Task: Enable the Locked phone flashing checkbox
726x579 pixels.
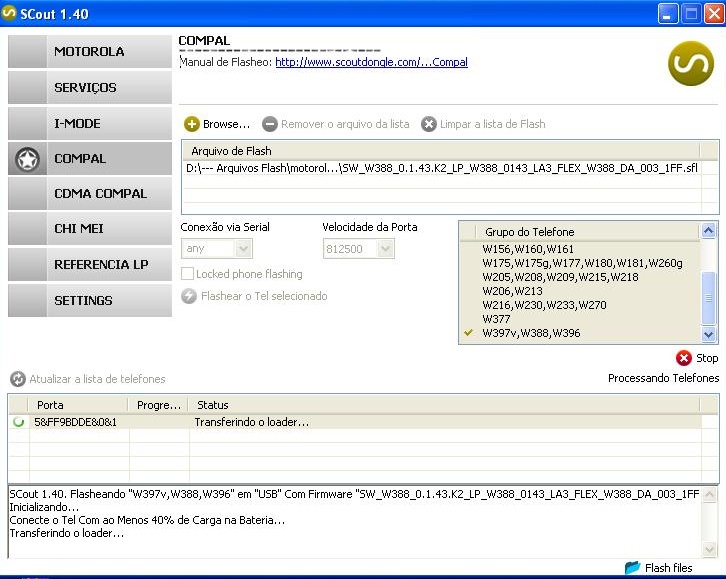Action: click(x=188, y=274)
